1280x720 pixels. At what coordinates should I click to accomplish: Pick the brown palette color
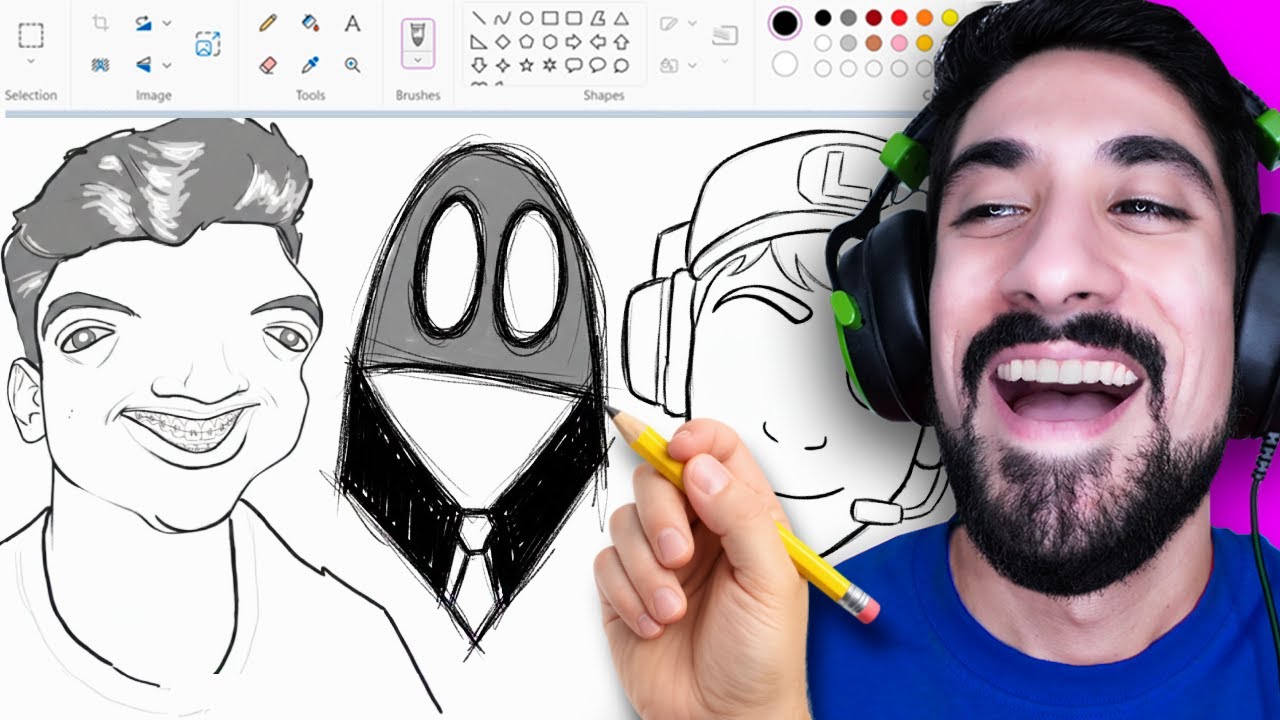(874, 42)
